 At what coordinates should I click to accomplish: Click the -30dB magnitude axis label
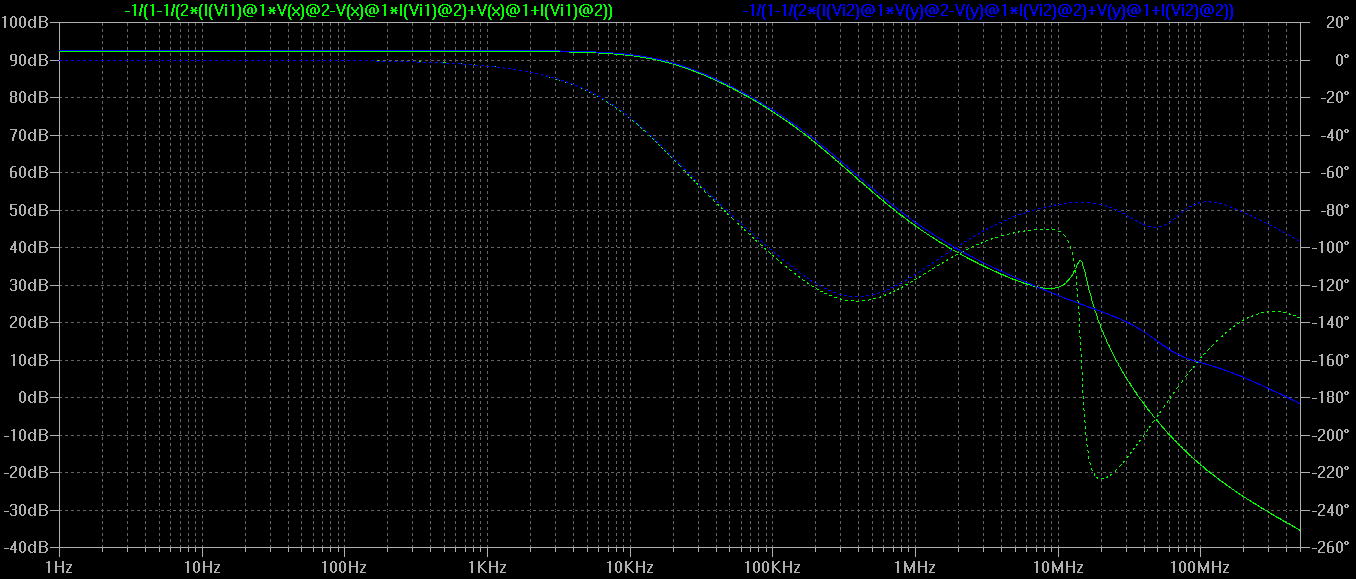pos(27,510)
